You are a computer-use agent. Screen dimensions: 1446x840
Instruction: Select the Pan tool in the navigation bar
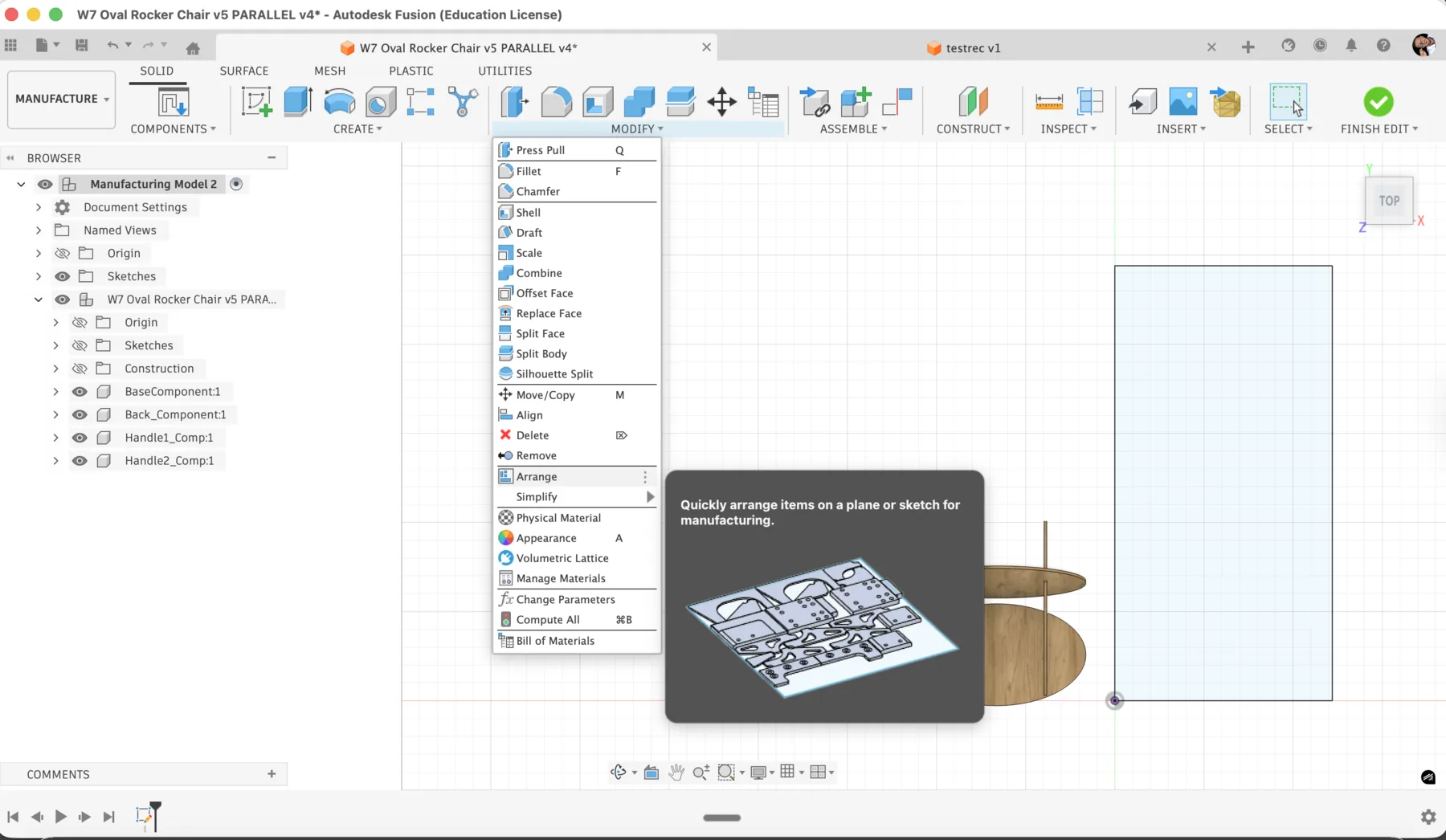[x=676, y=772]
